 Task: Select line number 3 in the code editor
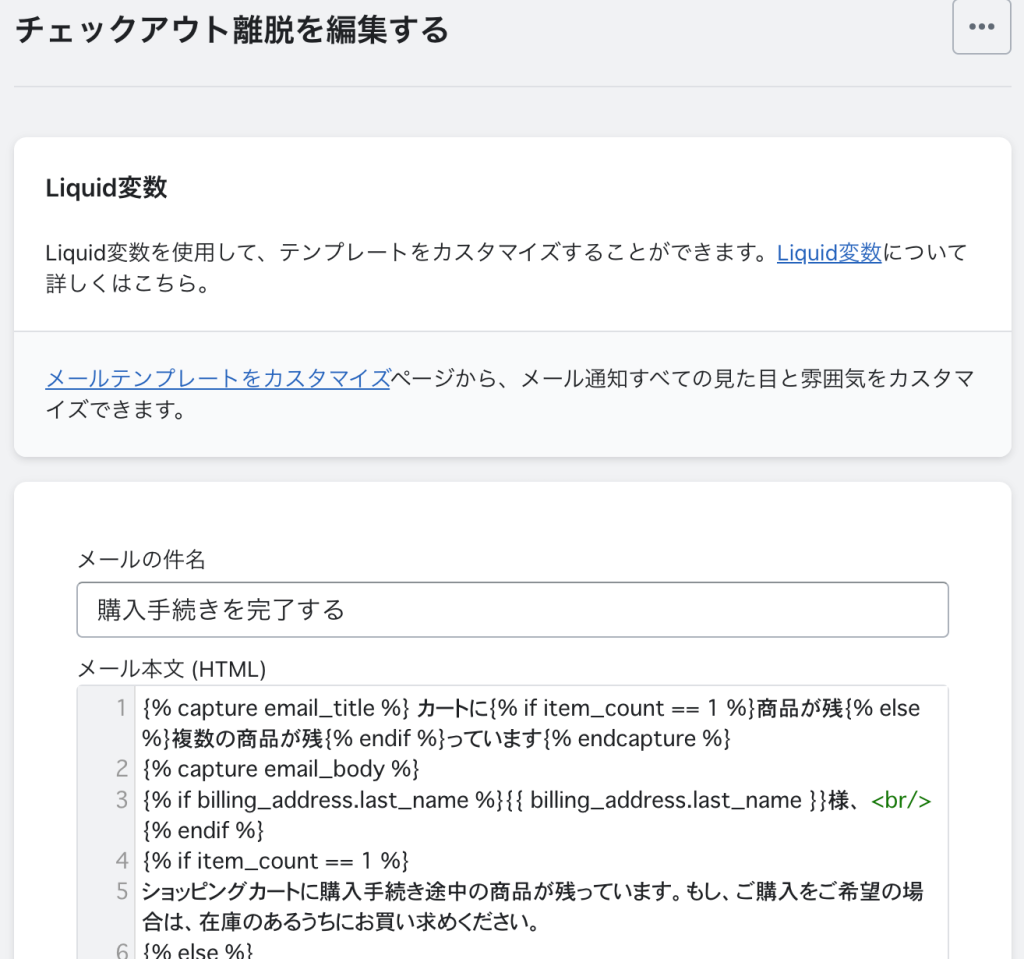[x=120, y=800]
